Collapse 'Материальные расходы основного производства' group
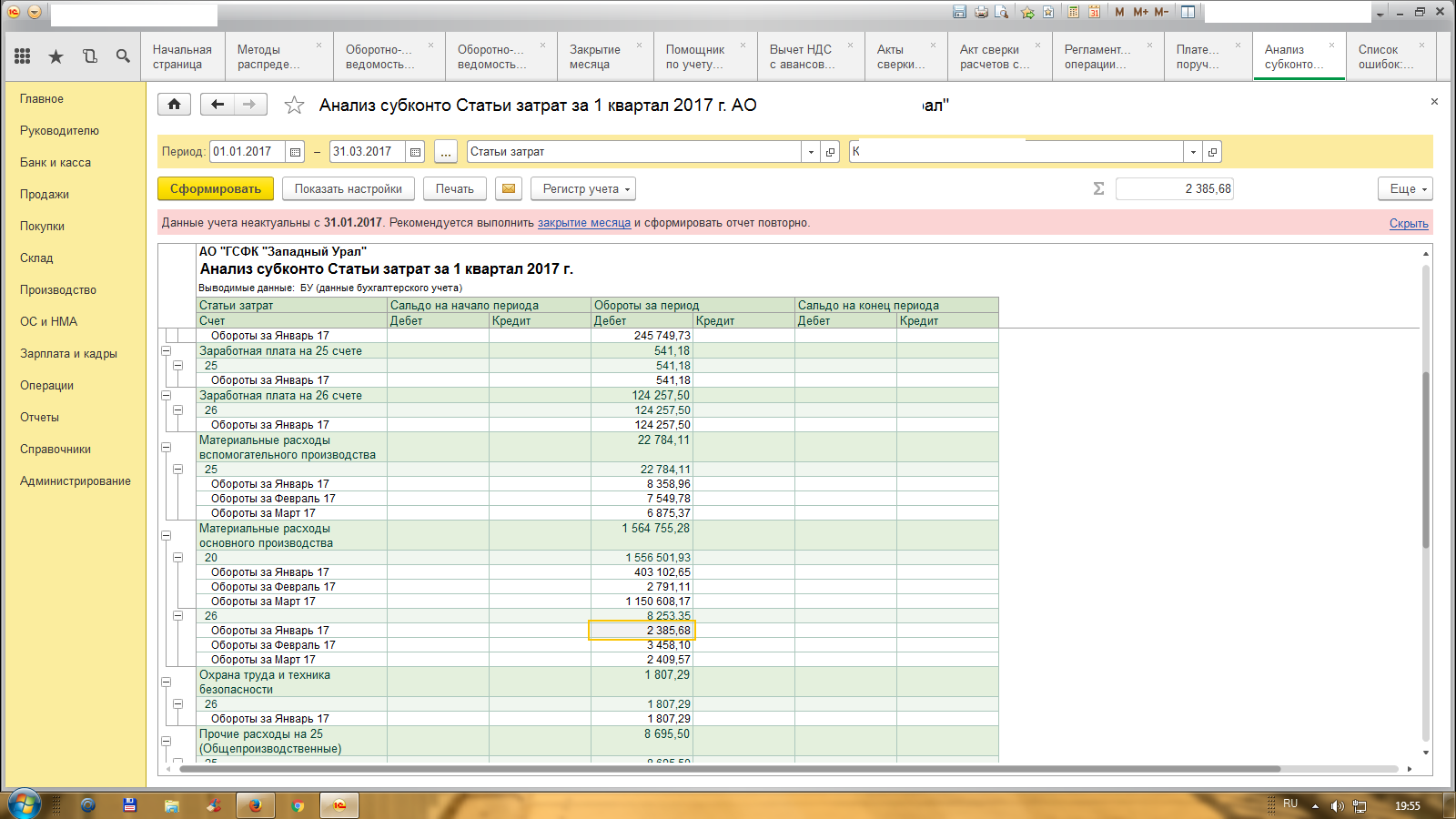 pos(167,536)
